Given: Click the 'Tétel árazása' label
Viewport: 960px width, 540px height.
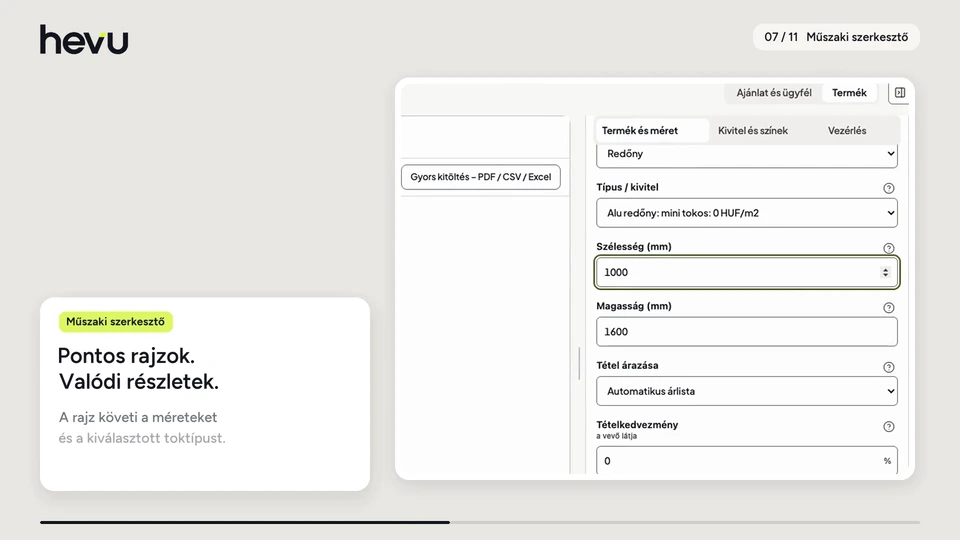Looking at the screenshot, I should [x=627, y=365].
